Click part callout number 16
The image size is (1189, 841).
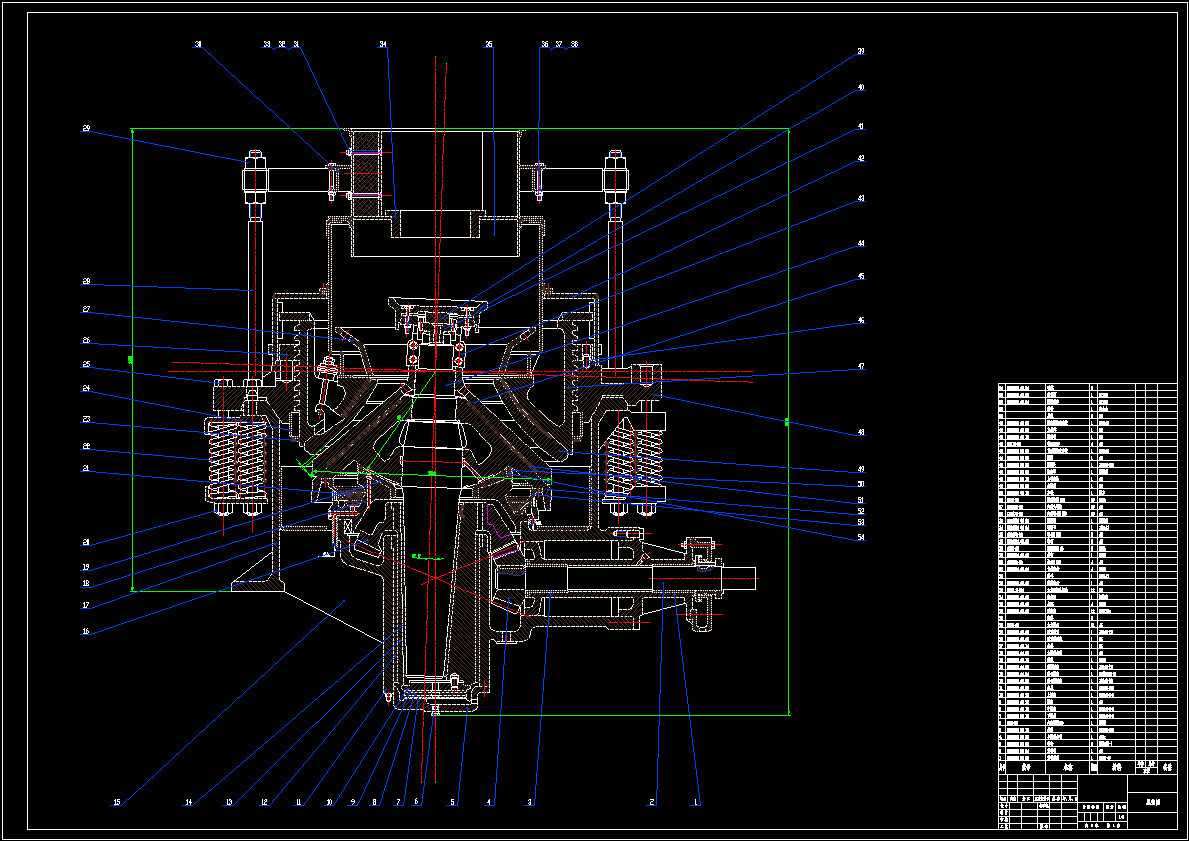coord(86,631)
